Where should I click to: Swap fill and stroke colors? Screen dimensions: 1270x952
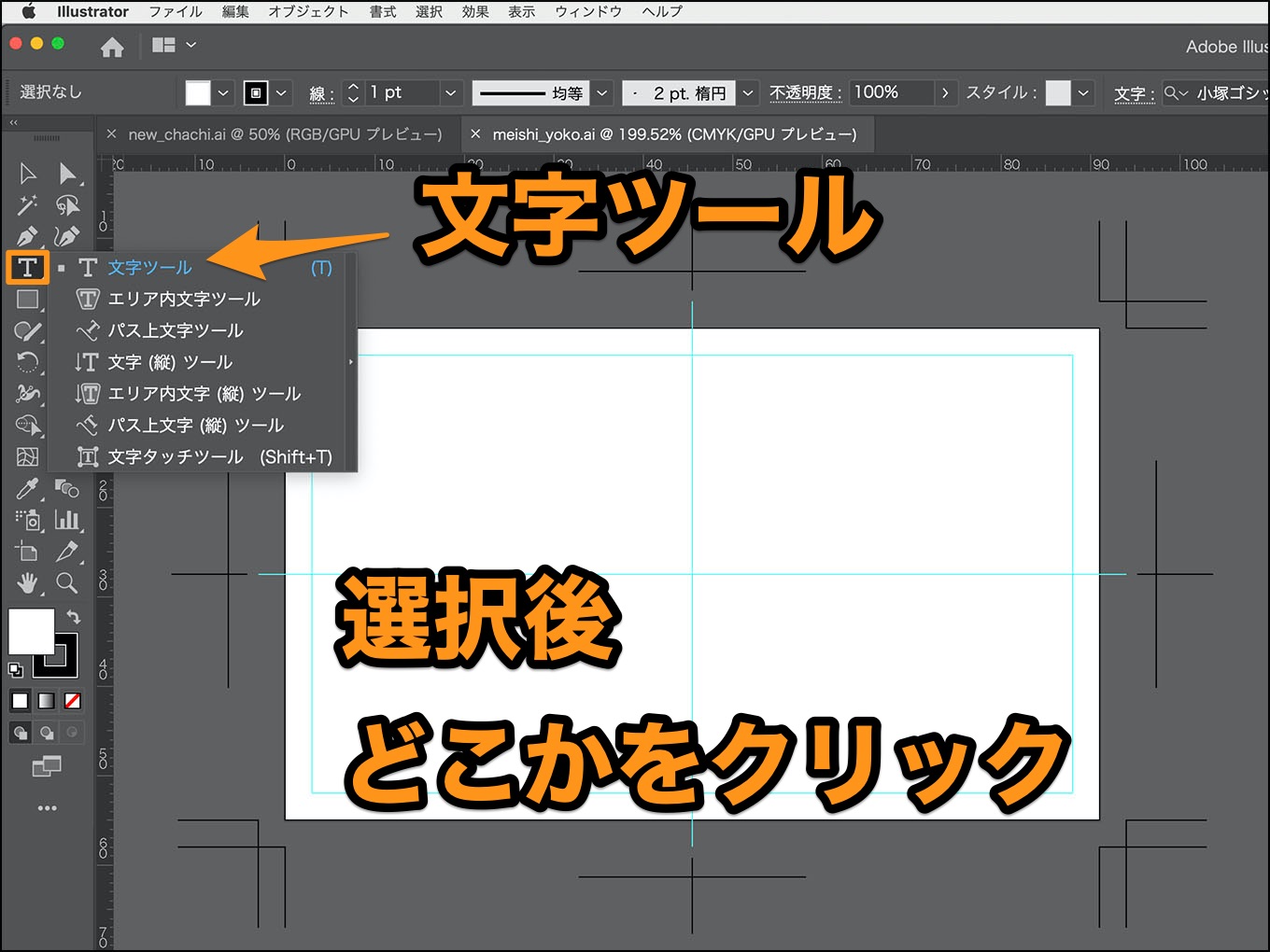tap(73, 617)
